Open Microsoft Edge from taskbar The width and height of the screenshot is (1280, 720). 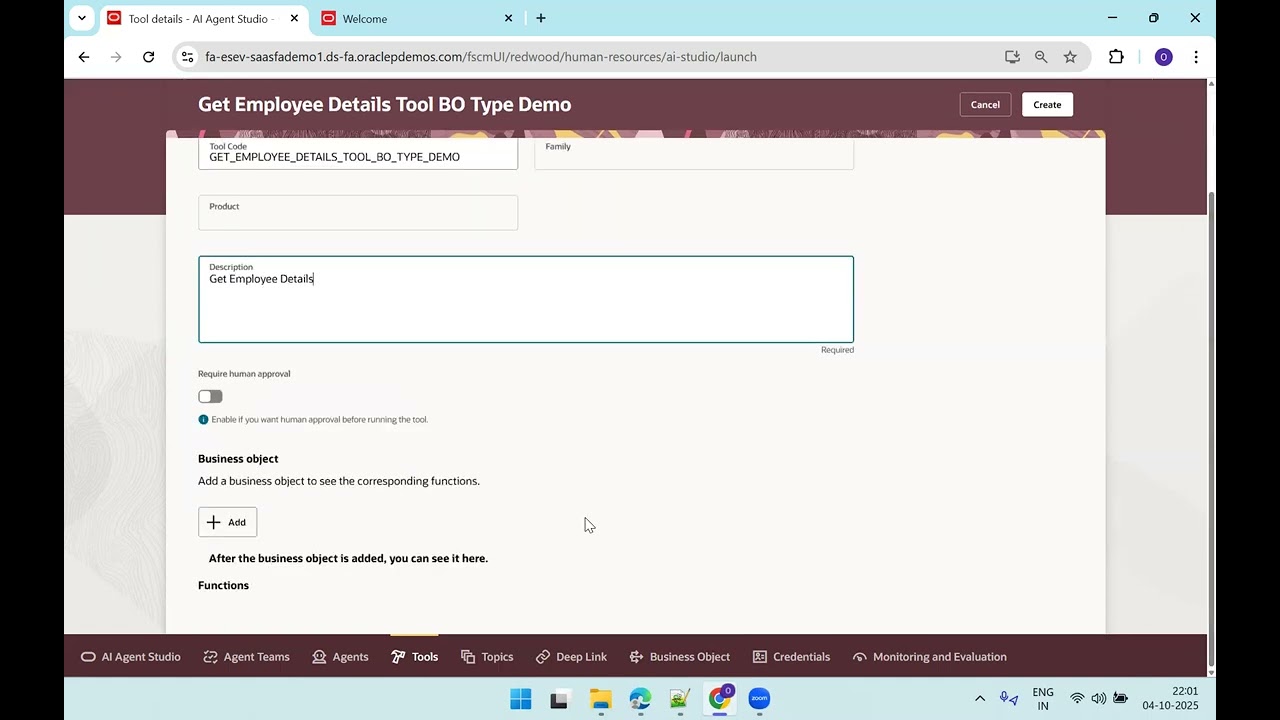(x=640, y=699)
